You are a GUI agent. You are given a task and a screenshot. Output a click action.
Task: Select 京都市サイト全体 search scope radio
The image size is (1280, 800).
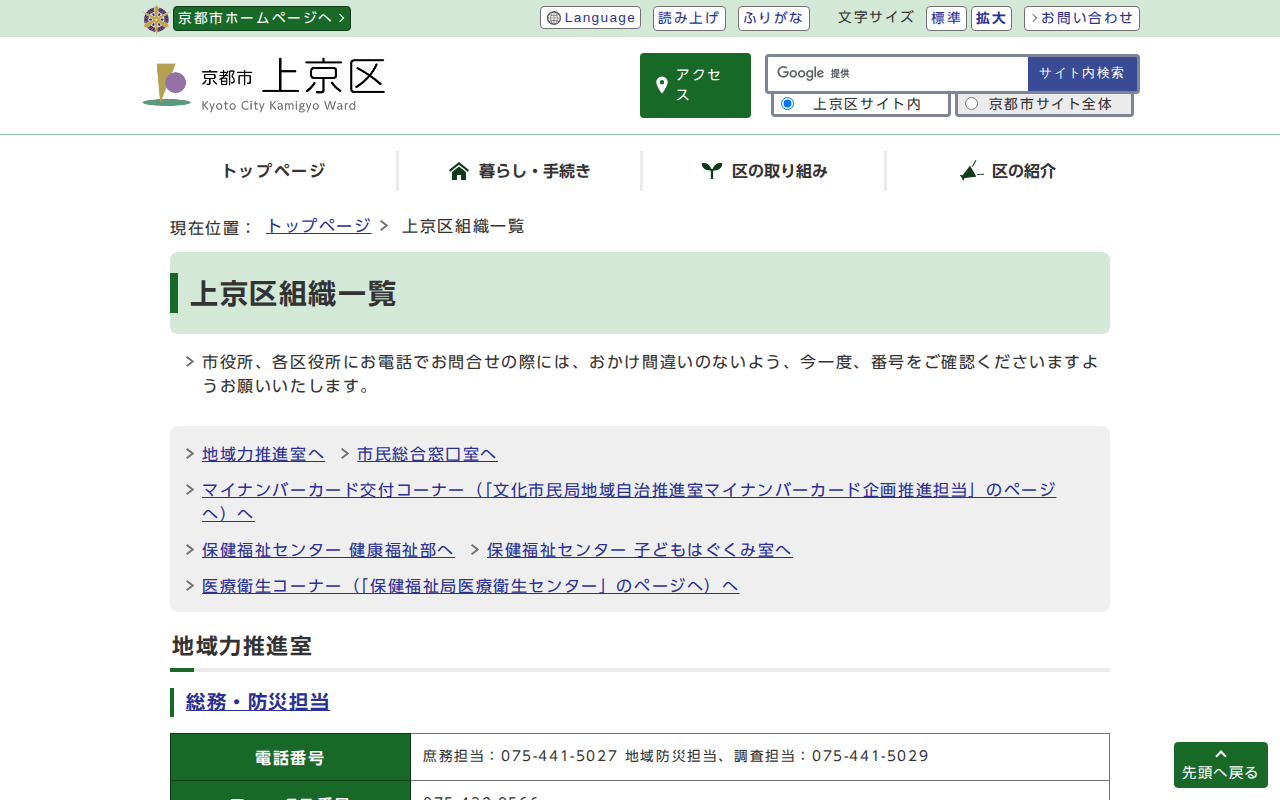pyautogui.click(x=971, y=104)
